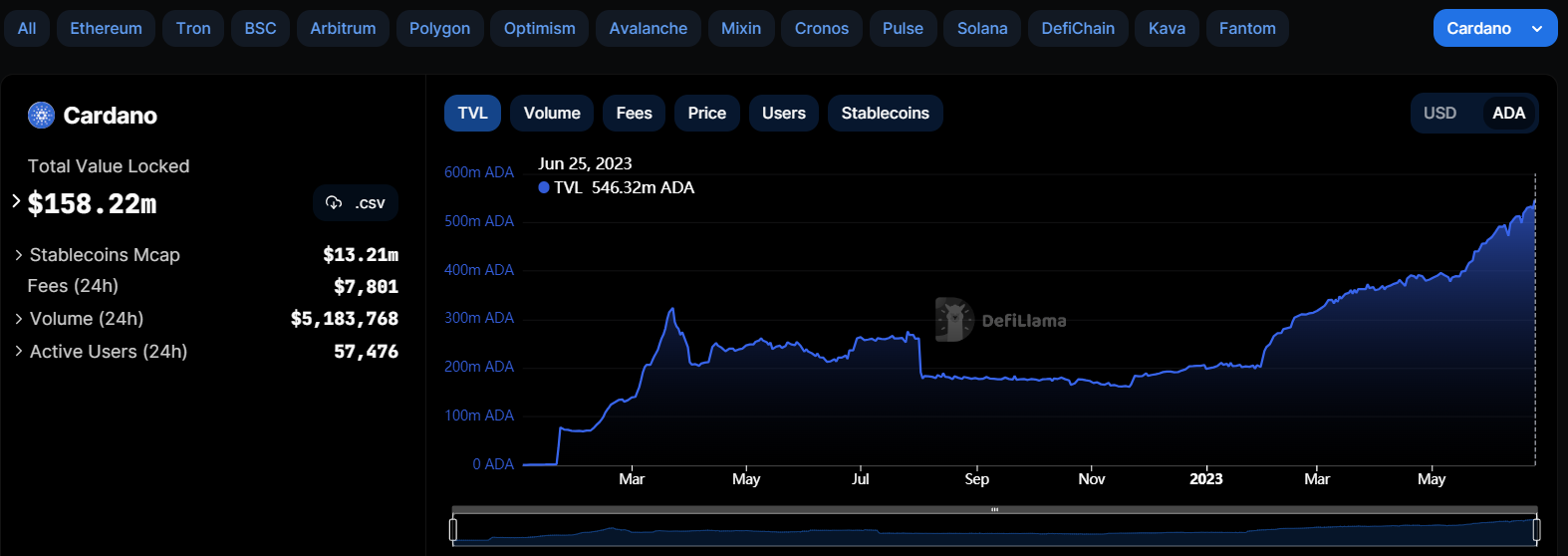Click the Jul label on chart axis
This screenshot has width=1568, height=556.
860,479
